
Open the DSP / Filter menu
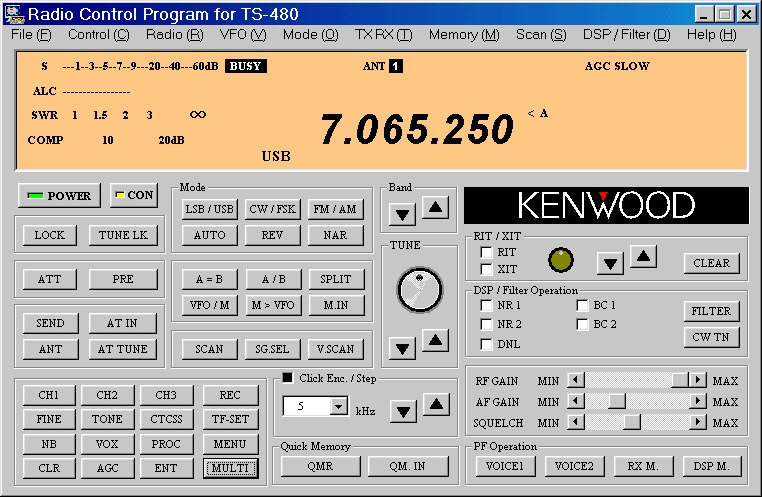coord(626,34)
